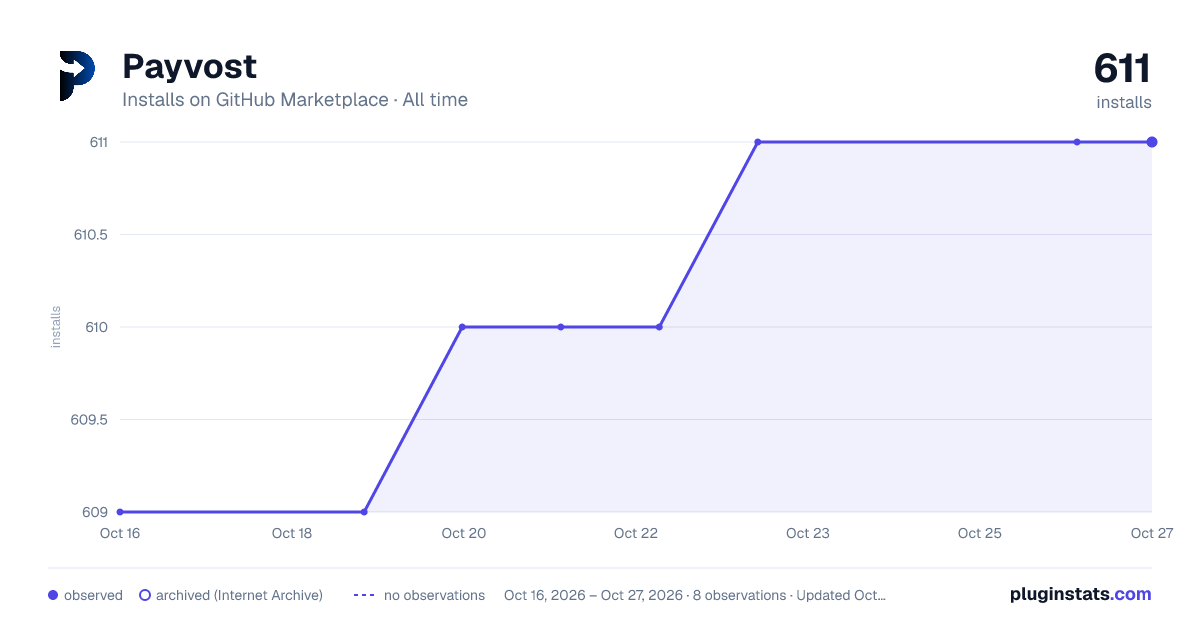Select the 611 data point after Oct 25
This screenshot has width=1200, height=630.
[1077, 142]
